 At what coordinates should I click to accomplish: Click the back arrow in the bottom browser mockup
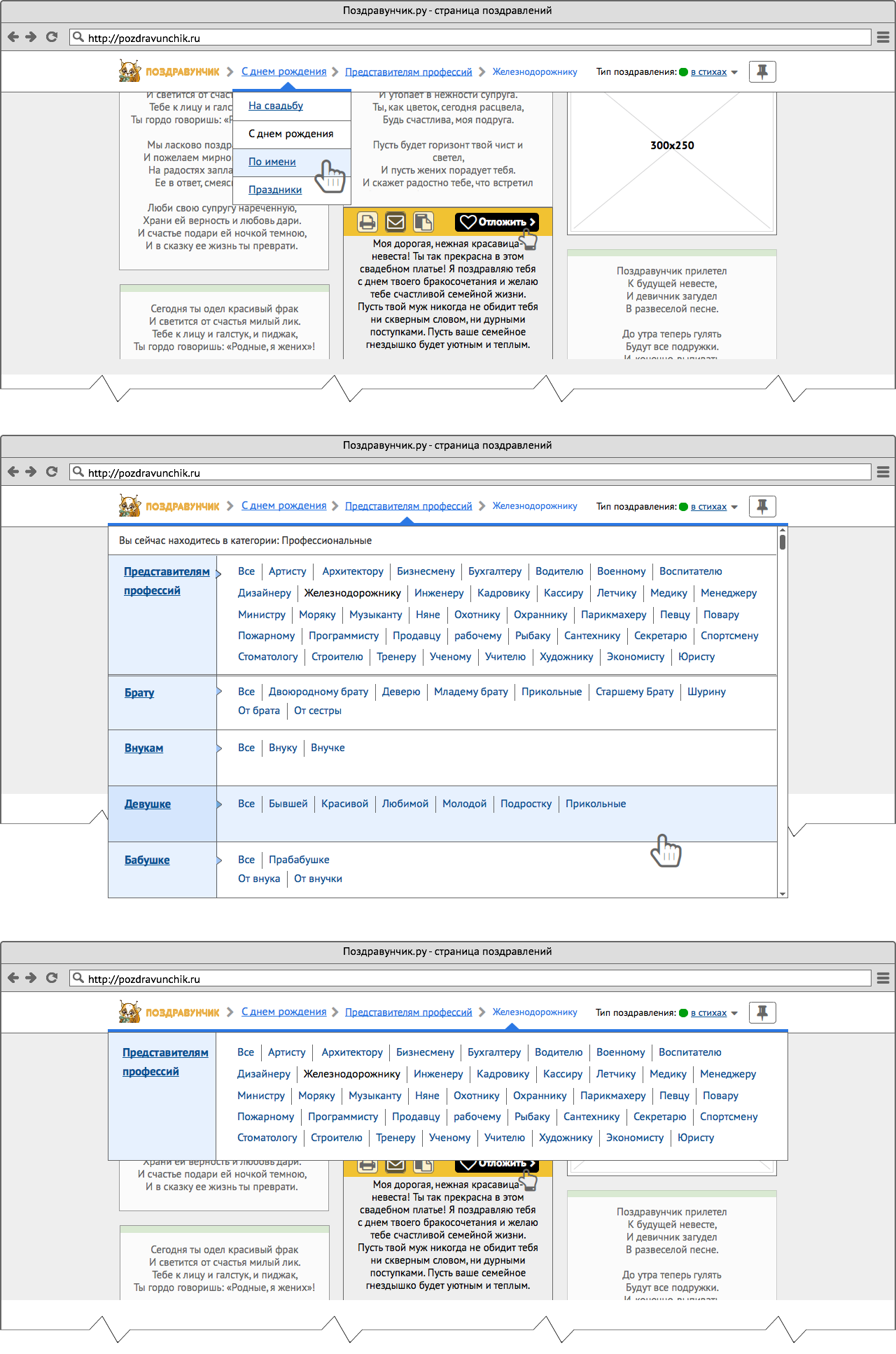[13, 978]
